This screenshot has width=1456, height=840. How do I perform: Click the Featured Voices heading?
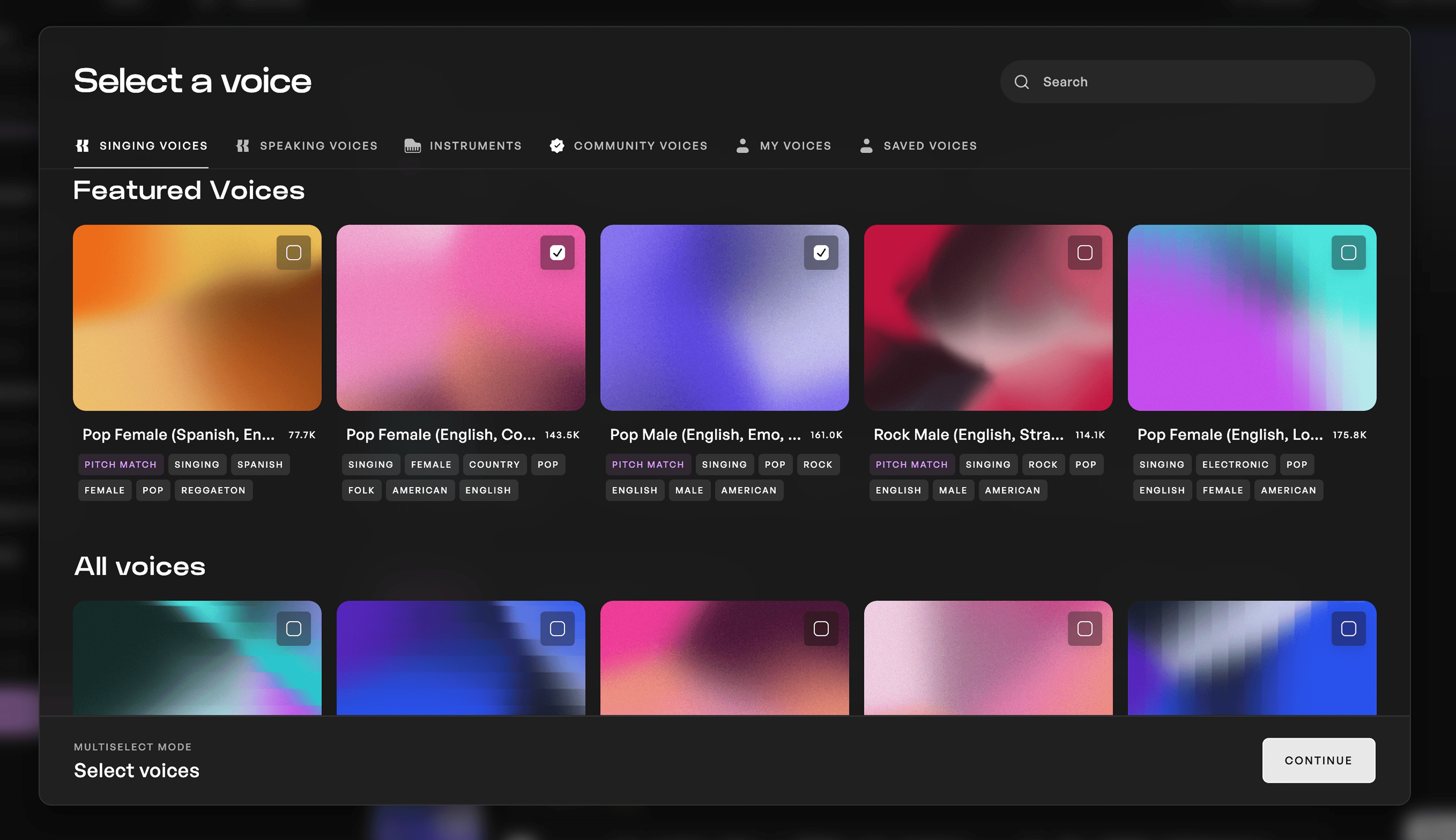[189, 190]
